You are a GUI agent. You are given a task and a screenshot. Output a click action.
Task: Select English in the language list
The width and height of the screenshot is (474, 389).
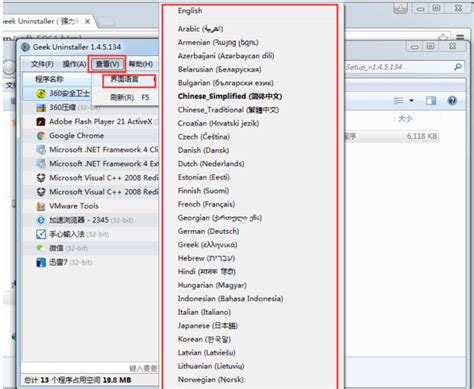[x=190, y=11]
